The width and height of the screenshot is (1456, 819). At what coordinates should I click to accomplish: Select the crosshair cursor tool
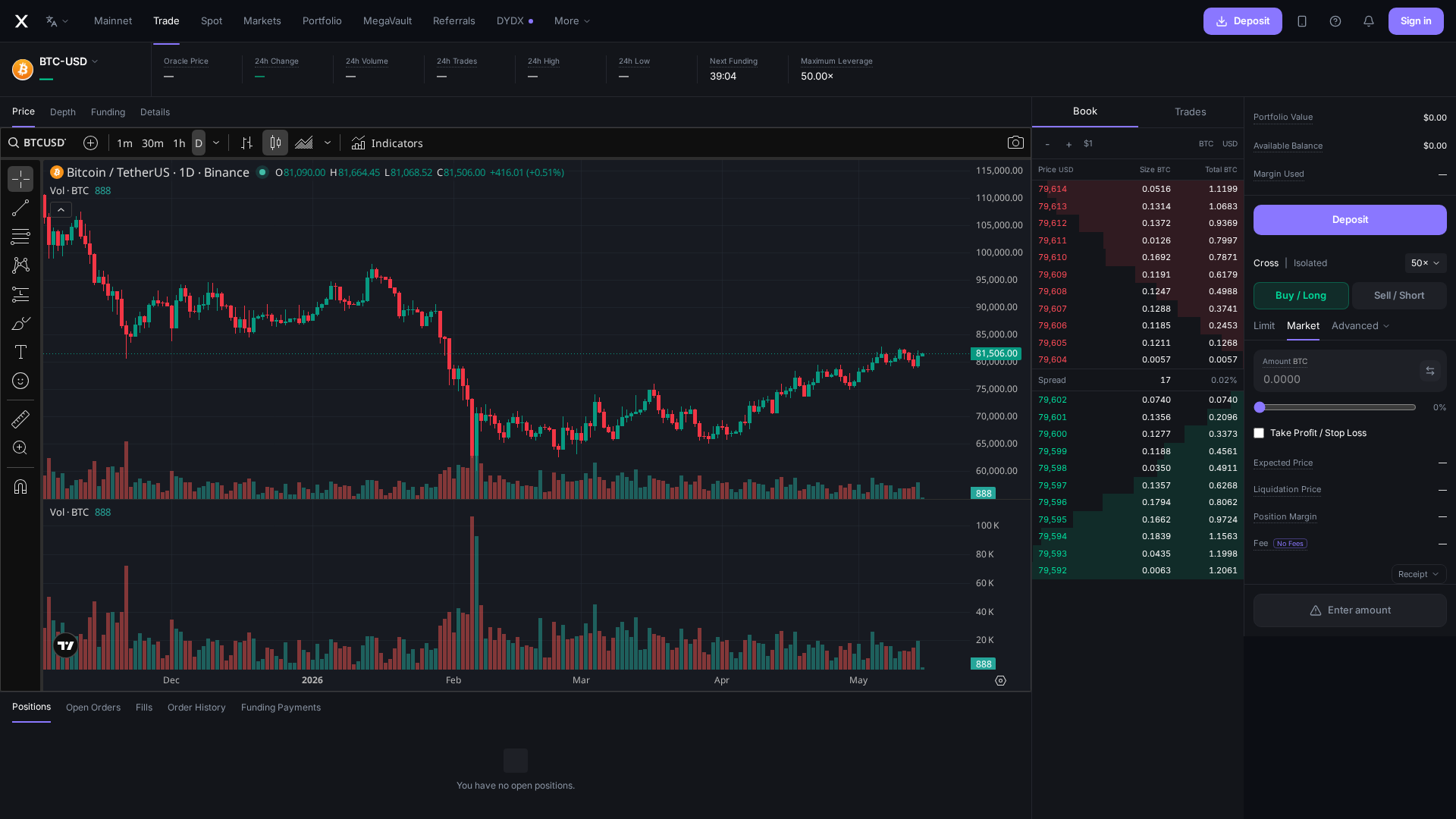[20, 179]
